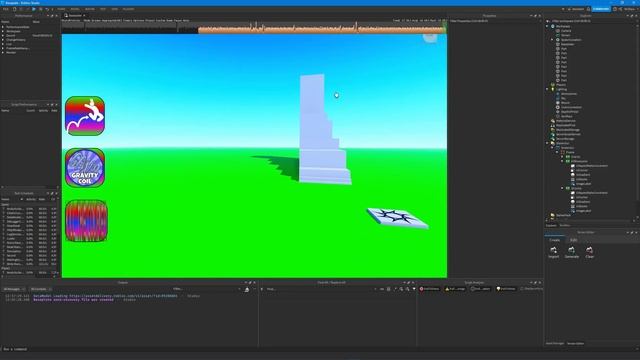This screenshot has width=640, height=360.
Task: Click the blue Collaborate button
Action: (601, 9)
